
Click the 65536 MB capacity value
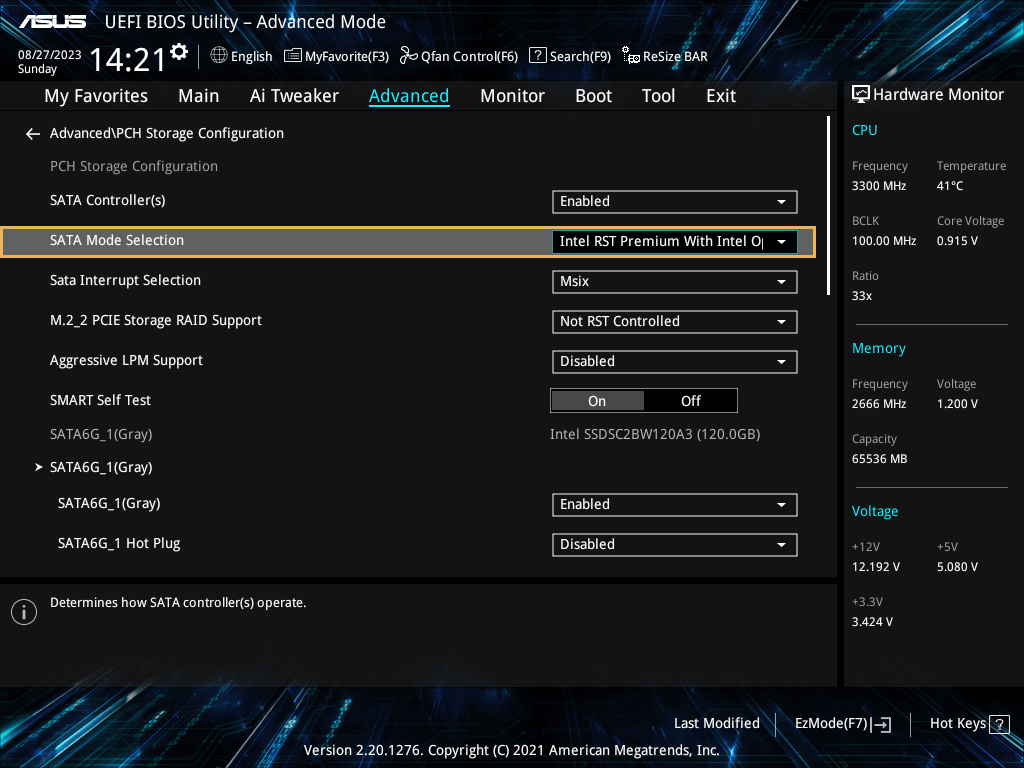pyautogui.click(x=879, y=459)
